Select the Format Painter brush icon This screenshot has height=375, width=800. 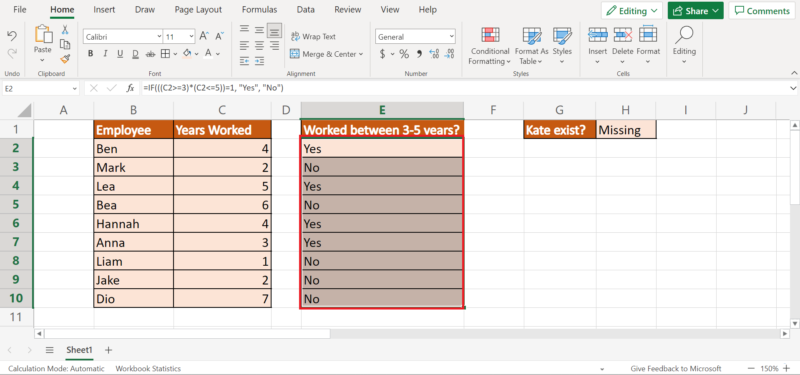point(65,59)
